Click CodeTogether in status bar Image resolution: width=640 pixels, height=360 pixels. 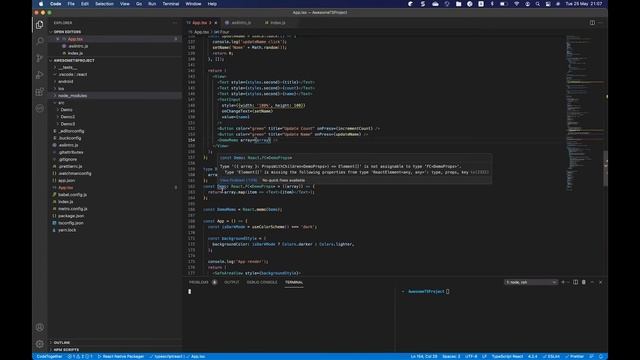click(49, 356)
